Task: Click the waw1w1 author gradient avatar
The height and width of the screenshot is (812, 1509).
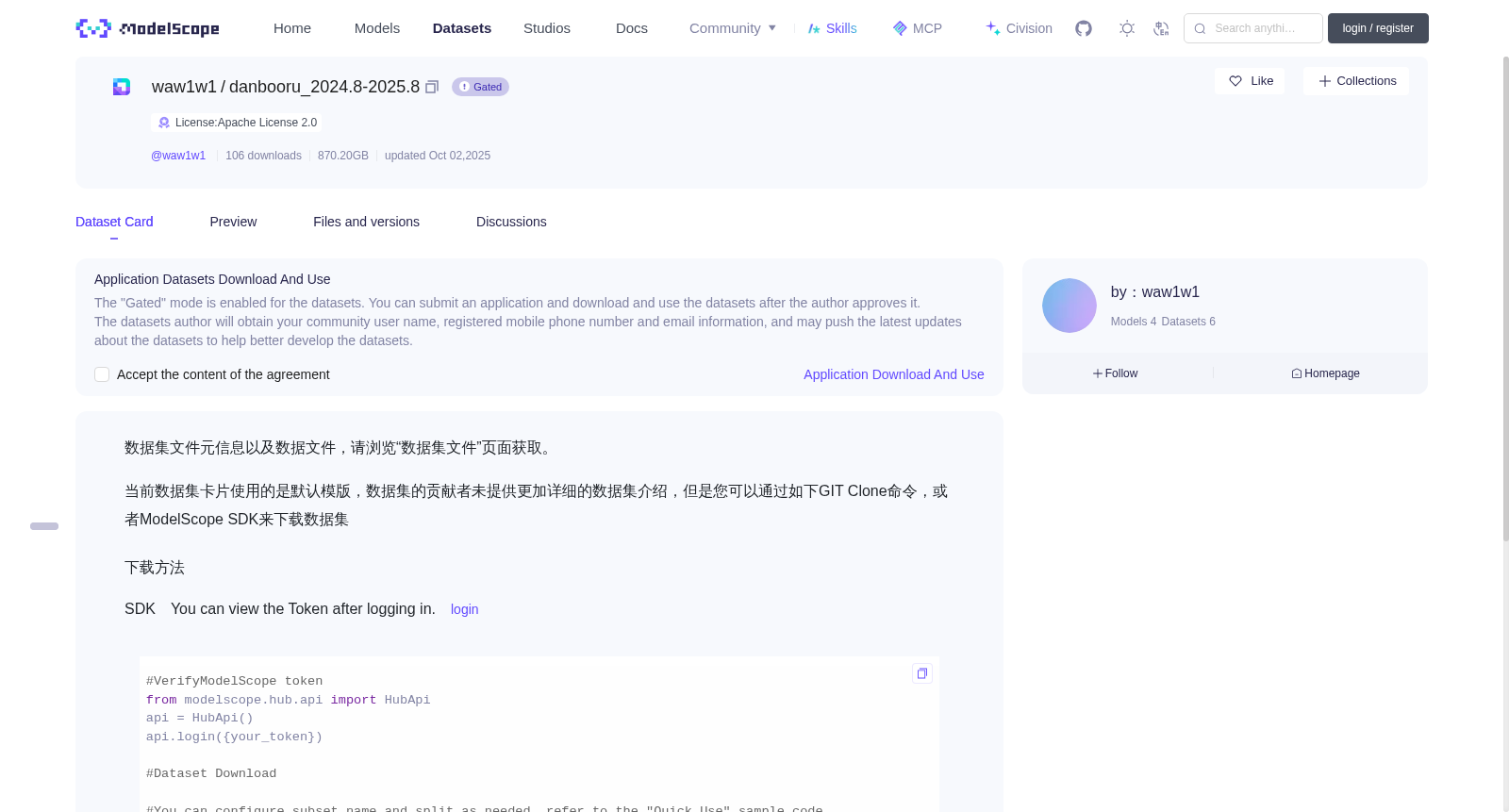Action: click(x=1070, y=306)
